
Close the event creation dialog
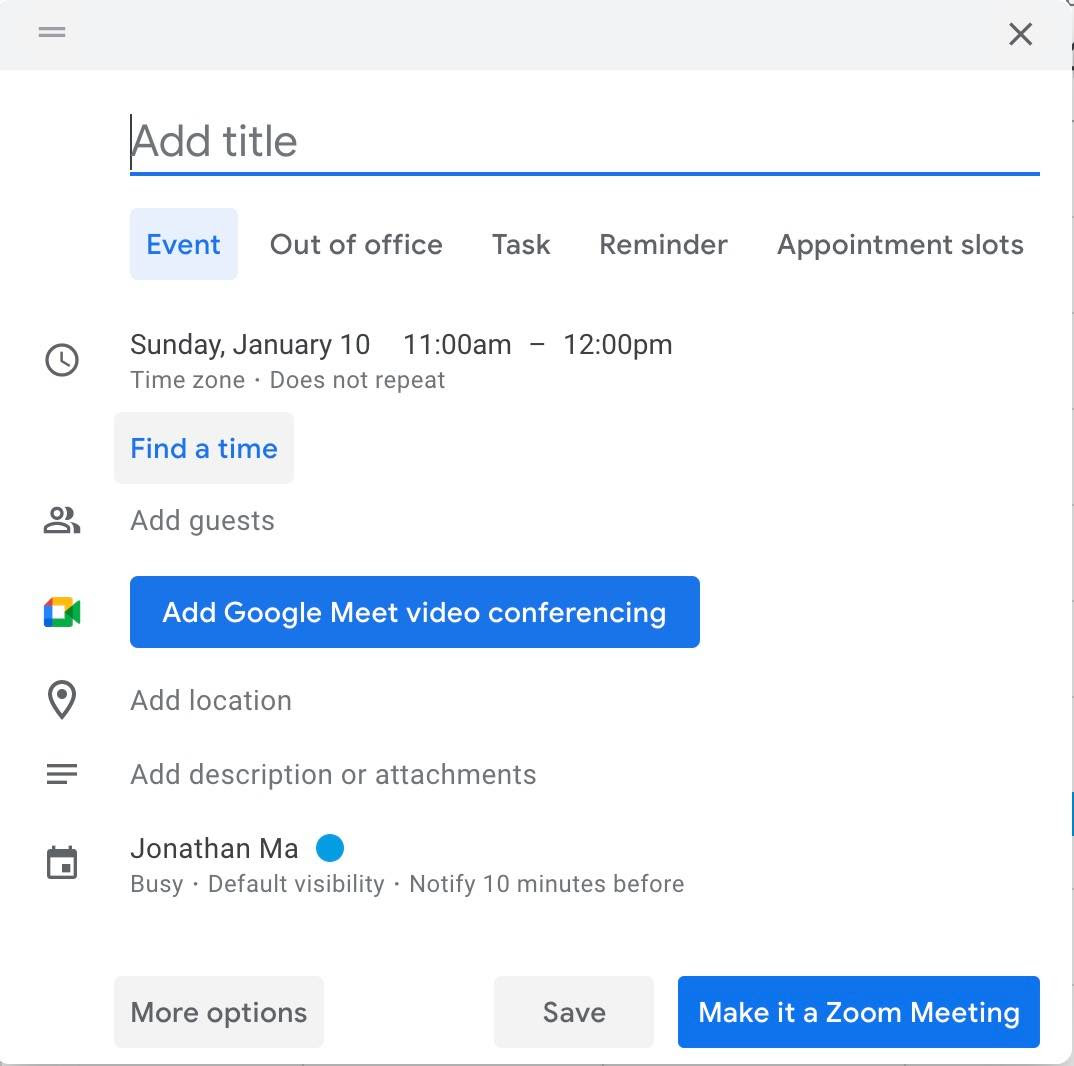click(x=1020, y=34)
